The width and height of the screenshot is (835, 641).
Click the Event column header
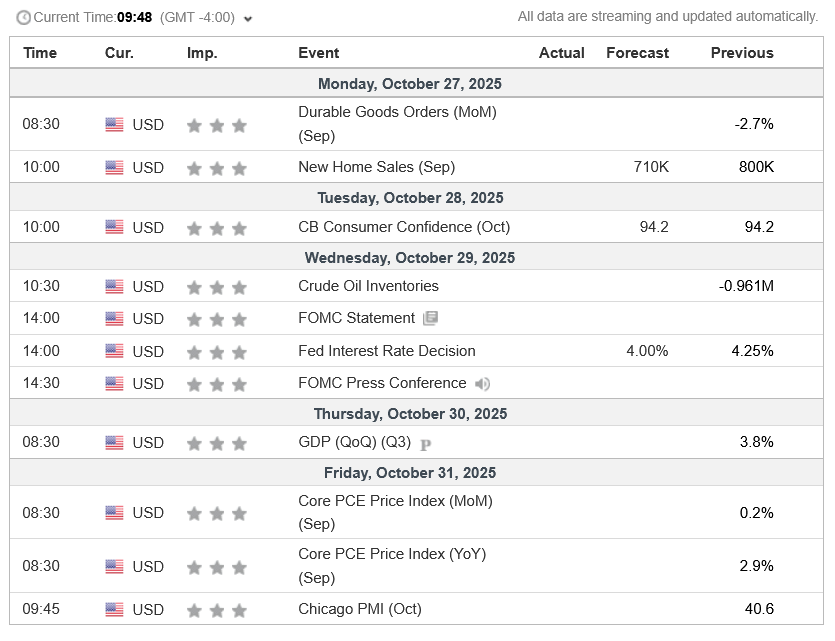click(318, 53)
